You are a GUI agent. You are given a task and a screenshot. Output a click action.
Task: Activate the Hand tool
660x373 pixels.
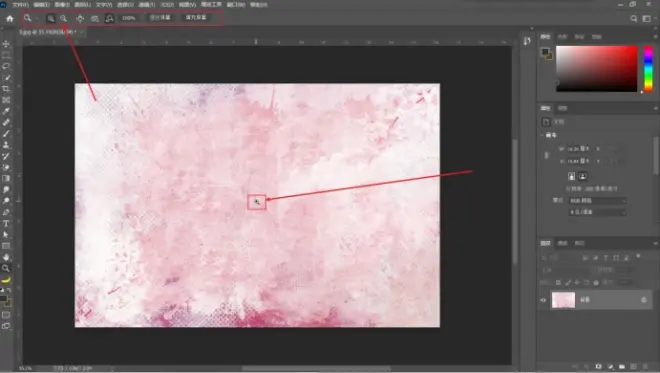[6, 257]
